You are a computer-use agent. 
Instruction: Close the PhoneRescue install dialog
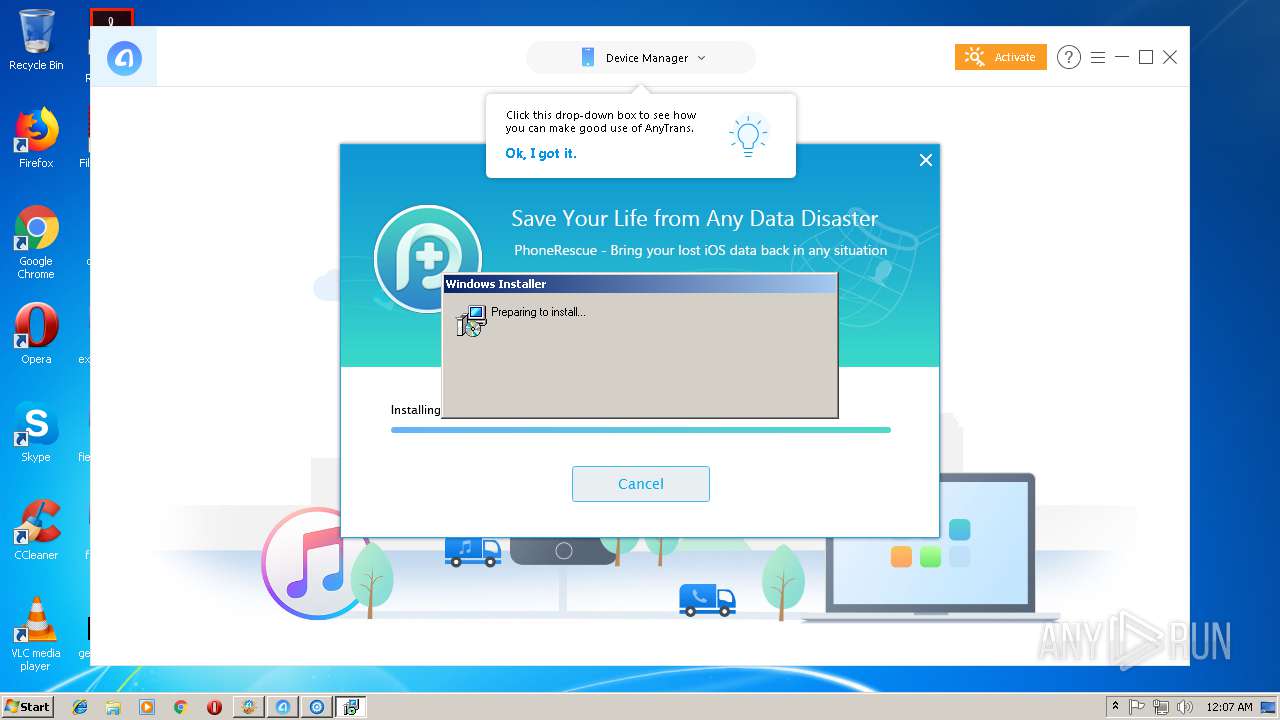(926, 160)
